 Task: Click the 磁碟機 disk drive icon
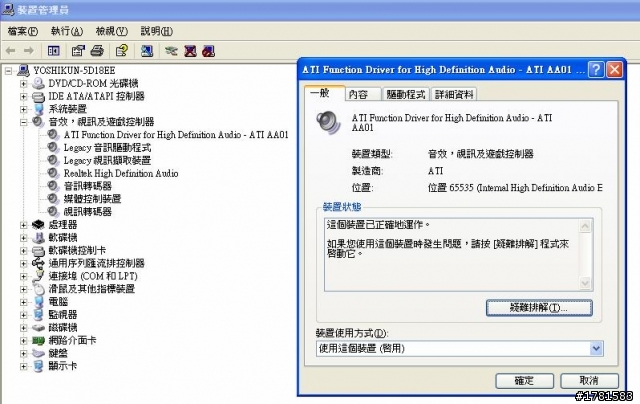coord(38,328)
